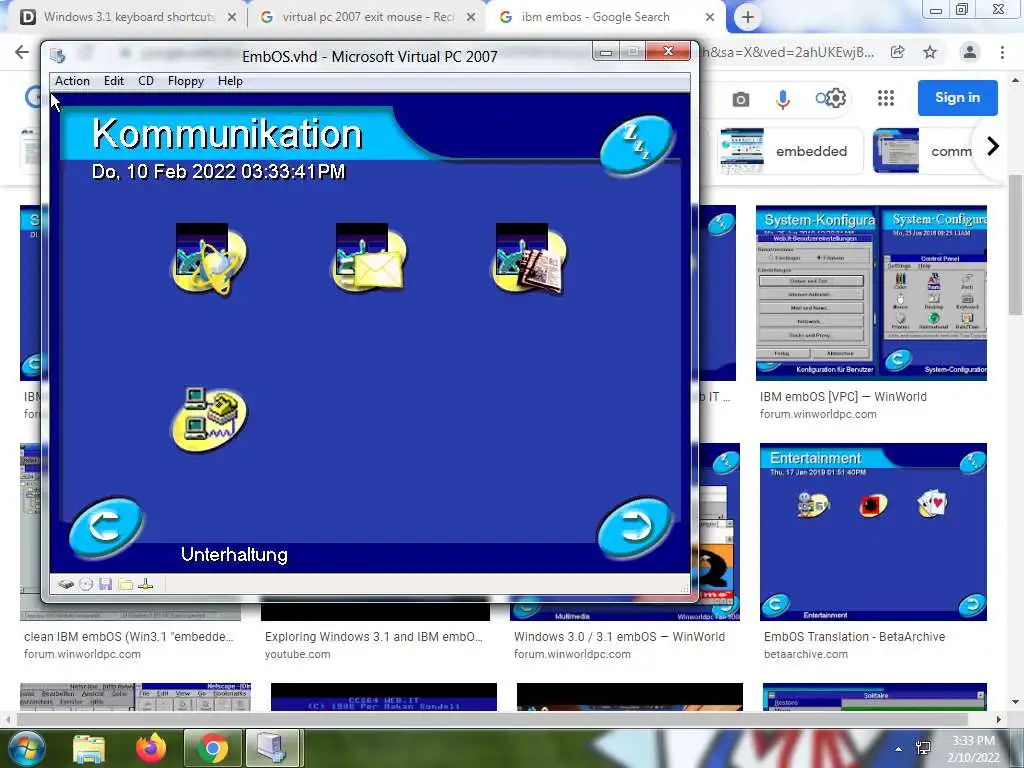1024x768 pixels.
Task: Close the ibm embos Google Search tab
Action: click(710, 18)
